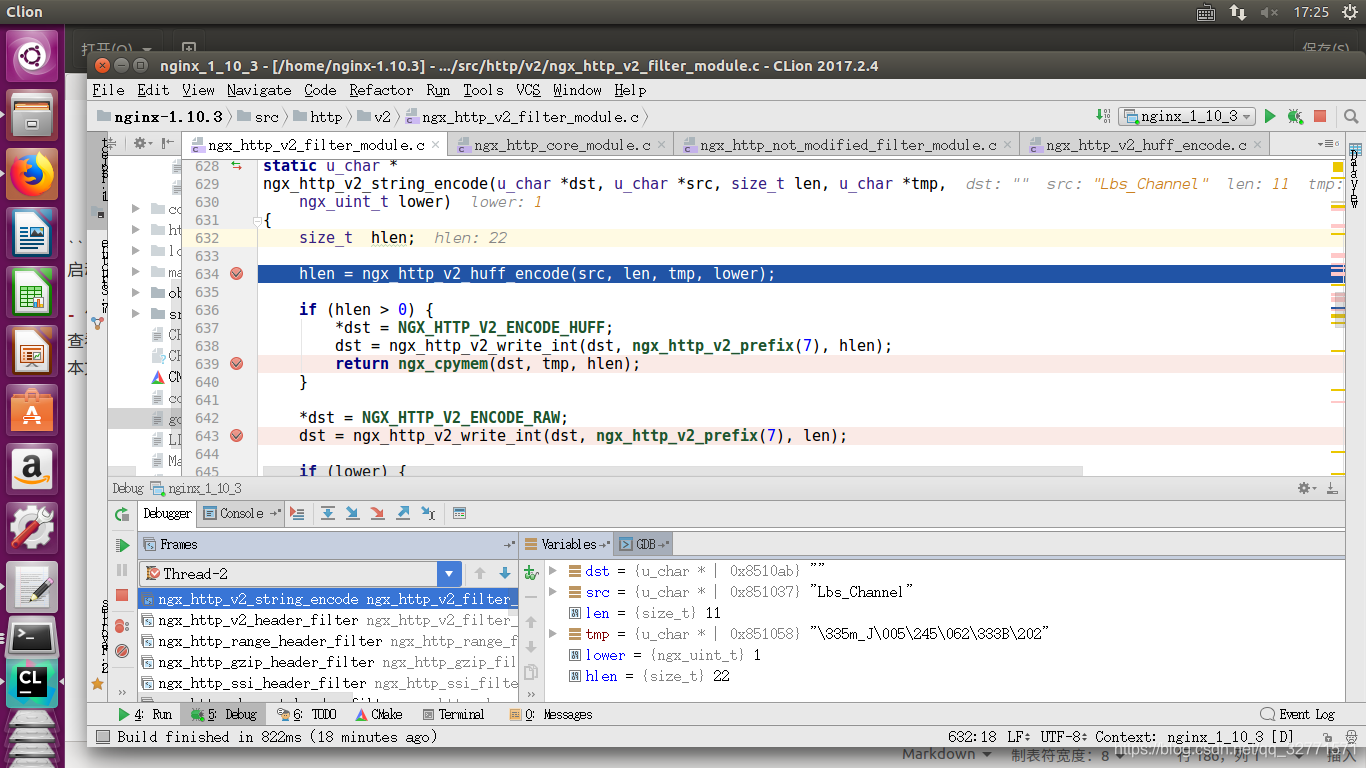Open Run tool window button
Screen dimensions: 1366x768
click(145, 714)
